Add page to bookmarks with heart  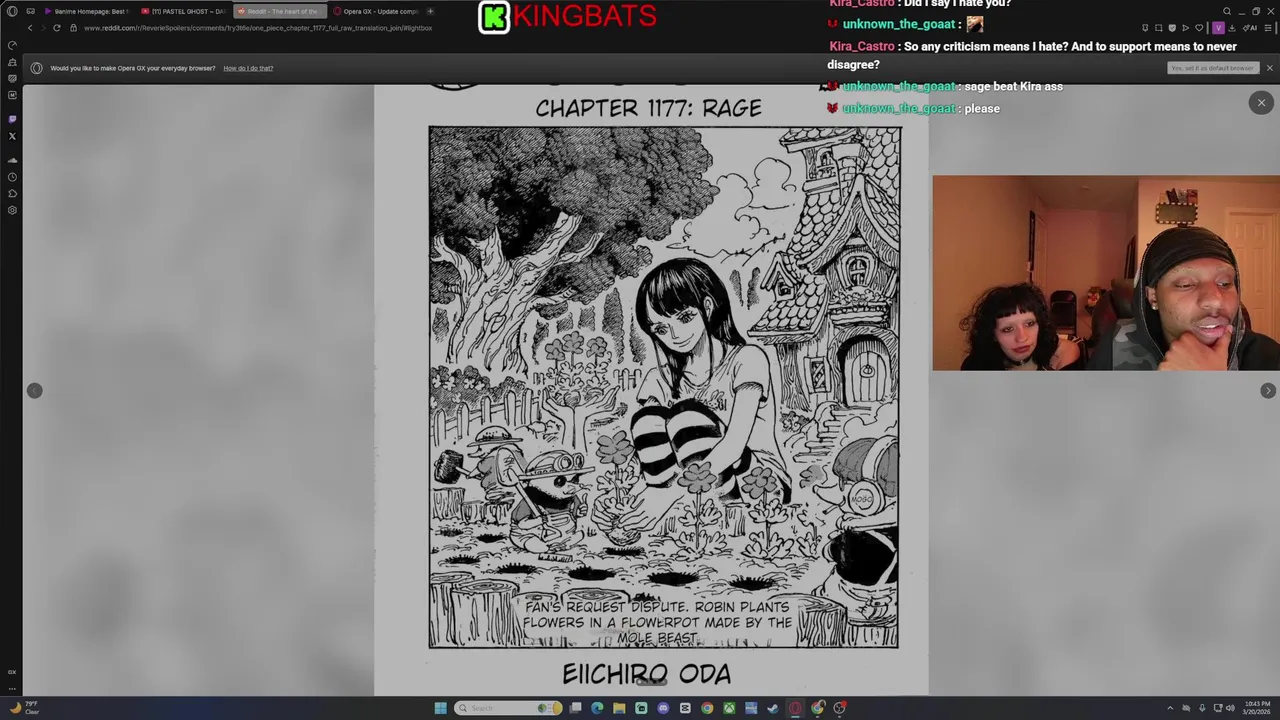pos(1199,28)
